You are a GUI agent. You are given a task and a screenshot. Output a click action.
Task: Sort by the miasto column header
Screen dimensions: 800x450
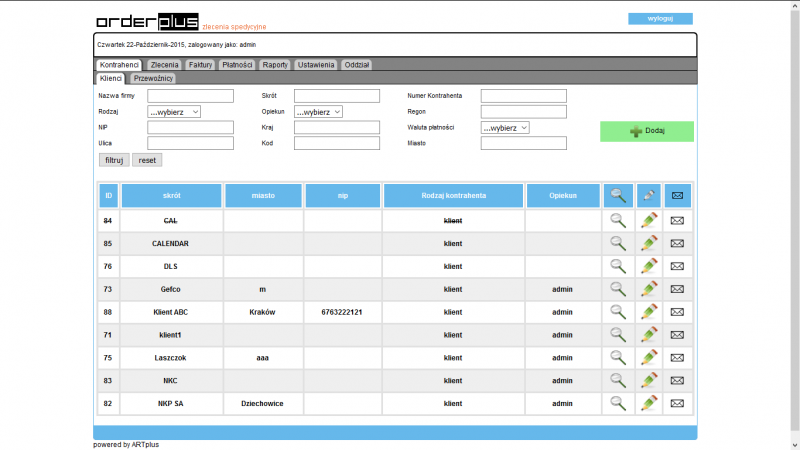[263, 195]
